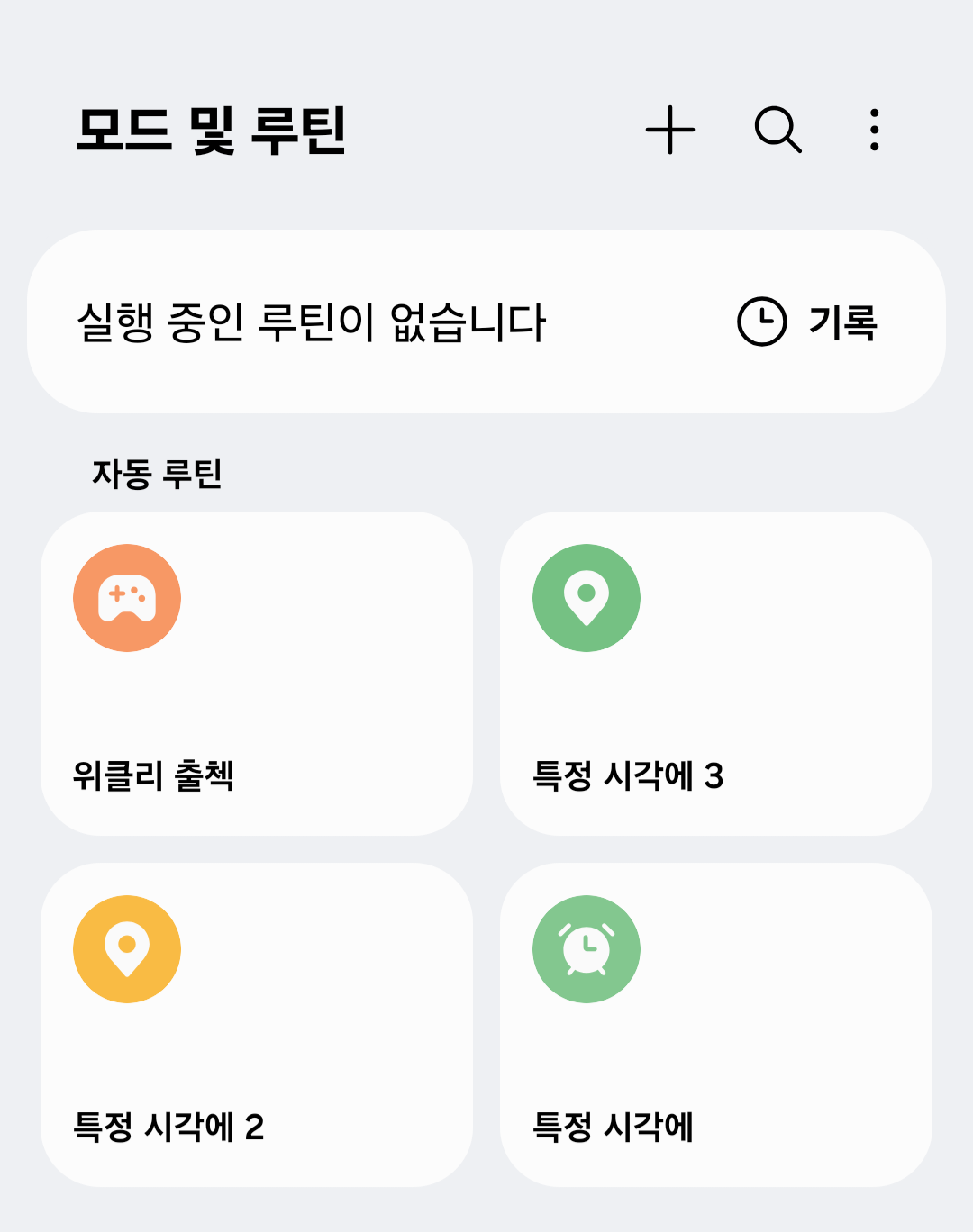This screenshot has width=973, height=1232.
Task: Open the 기록 history link
Action: [843, 322]
